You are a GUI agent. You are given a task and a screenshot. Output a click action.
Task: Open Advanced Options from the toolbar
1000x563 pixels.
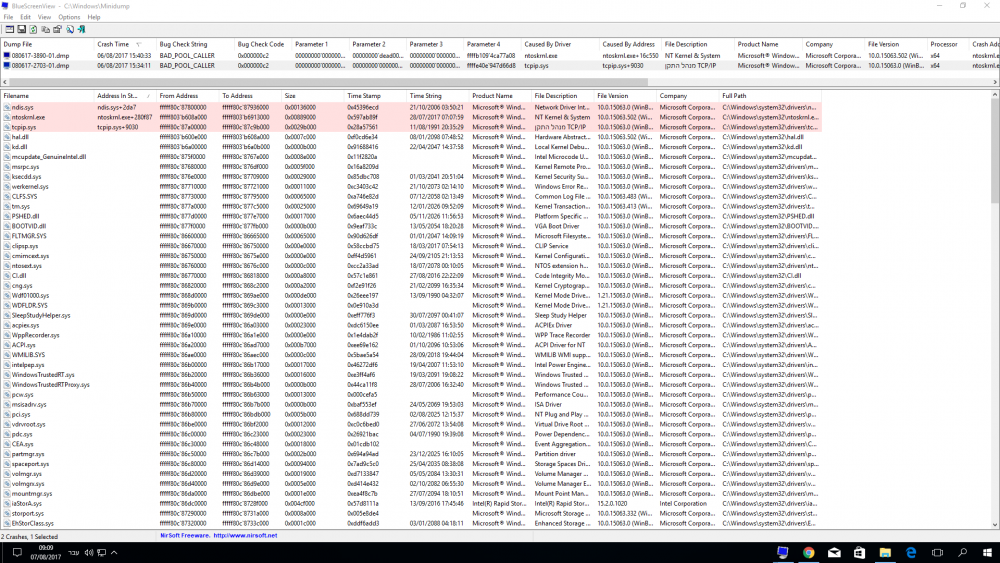point(10,29)
